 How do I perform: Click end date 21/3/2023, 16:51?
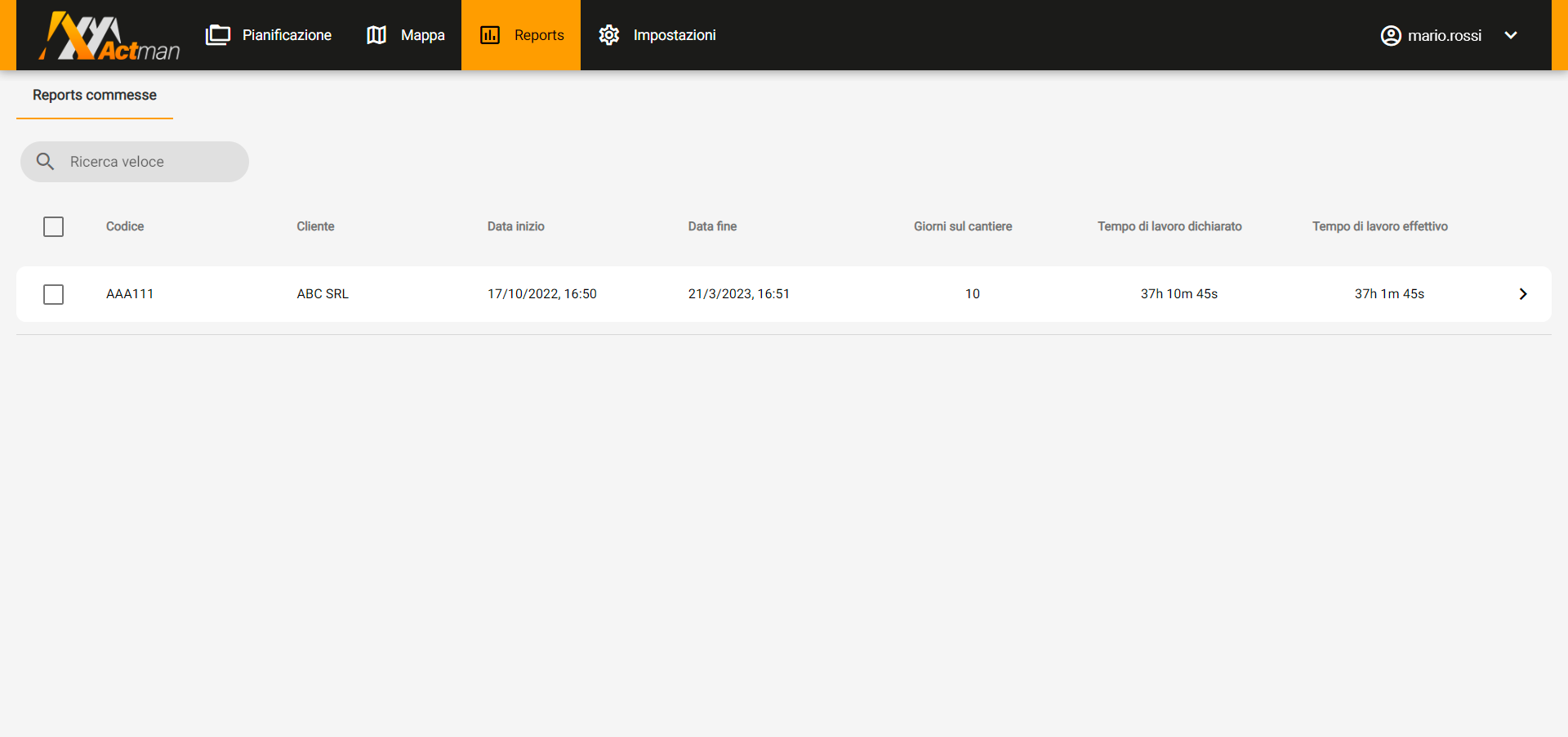click(739, 294)
